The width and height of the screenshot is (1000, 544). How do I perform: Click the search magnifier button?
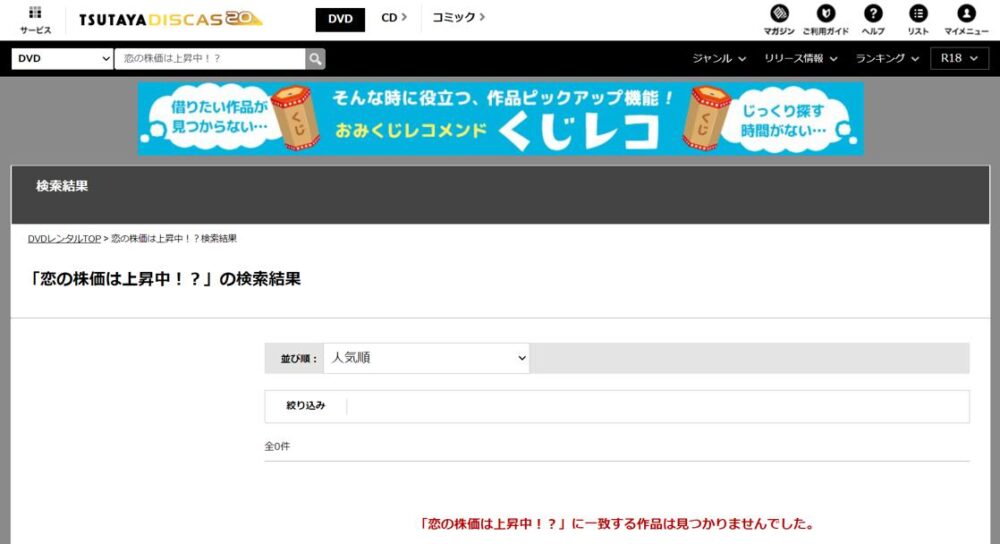[315, 59]
